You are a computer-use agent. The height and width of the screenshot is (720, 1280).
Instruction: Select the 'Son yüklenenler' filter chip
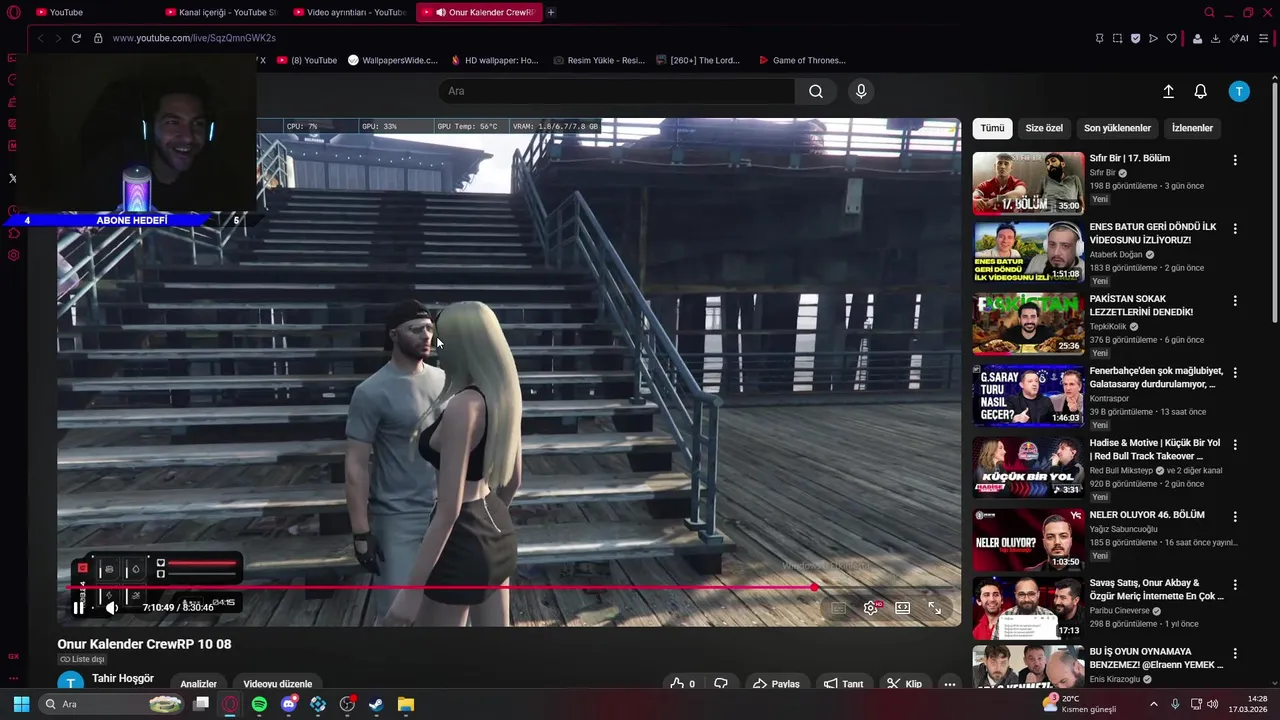click(1117, 128)
